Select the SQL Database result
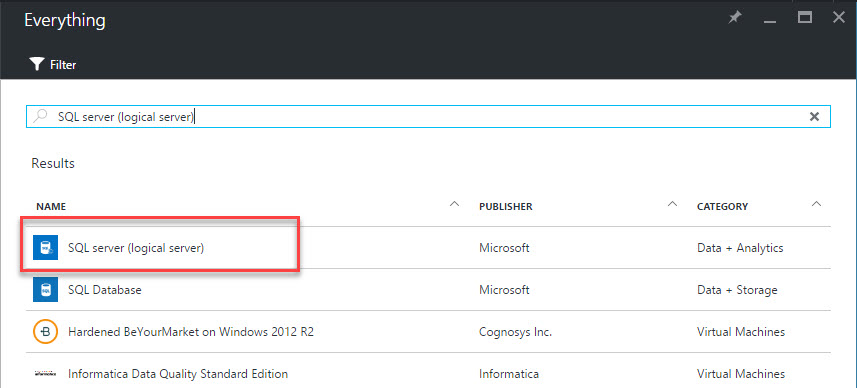The width and height of the screenshot is (857, 388). pos(105,290)
